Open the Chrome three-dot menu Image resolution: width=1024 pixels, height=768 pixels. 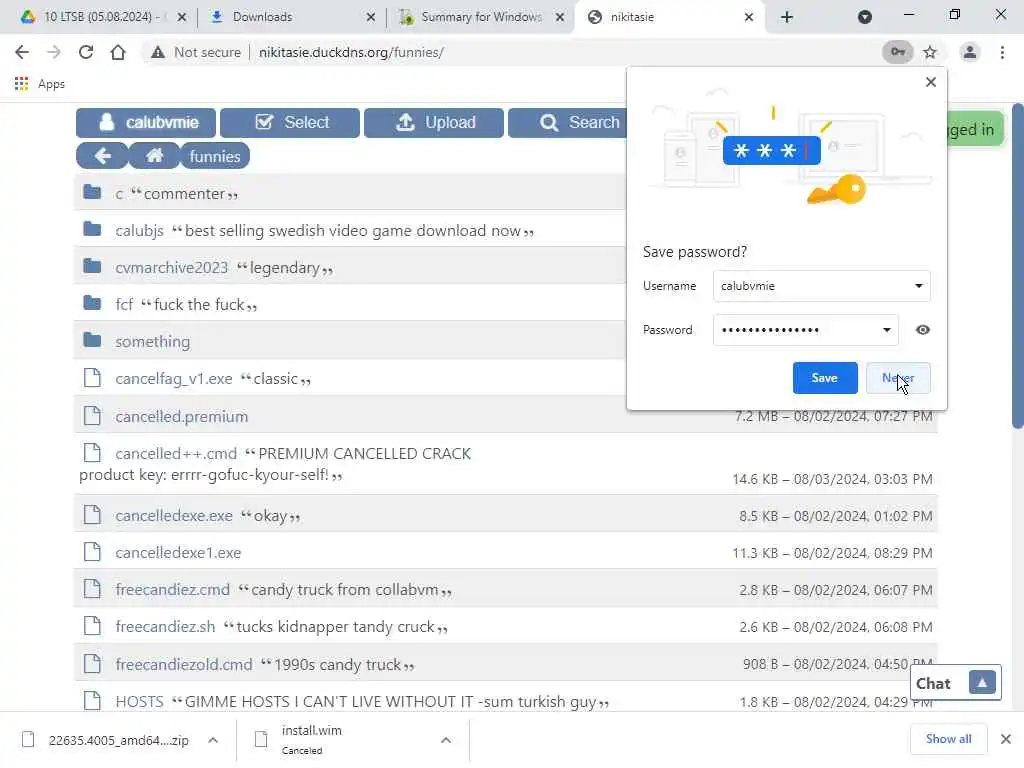point(1002,52)
